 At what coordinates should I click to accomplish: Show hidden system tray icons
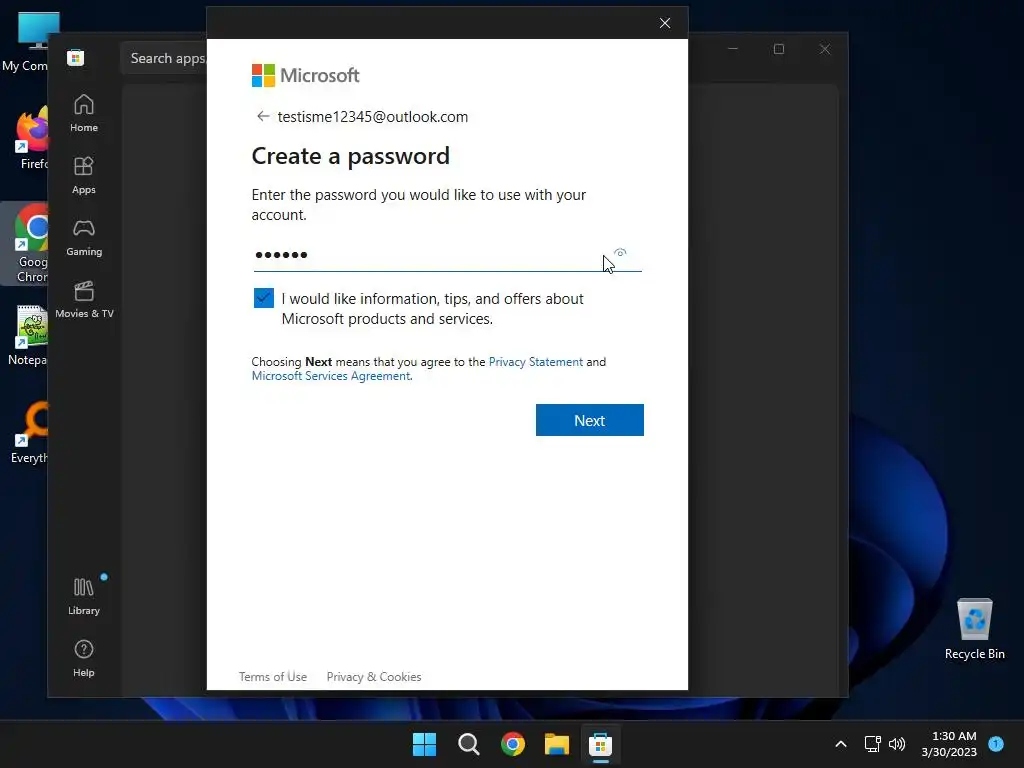841,744
